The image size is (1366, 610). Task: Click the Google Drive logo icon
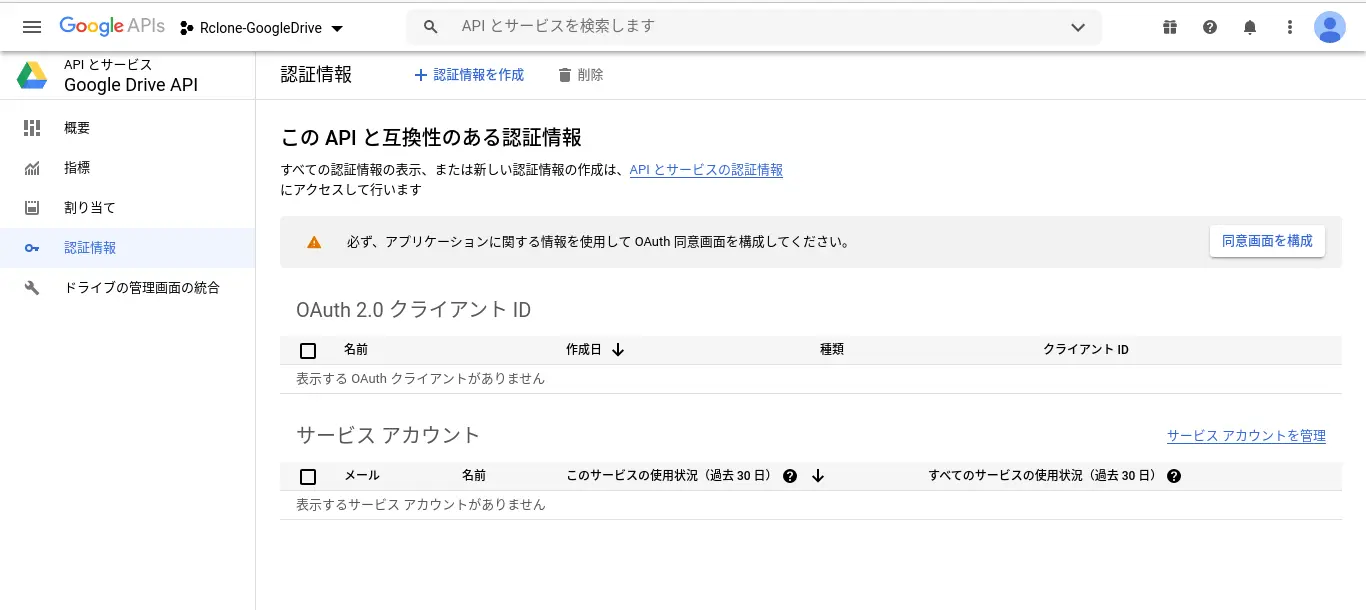(x=32, y=75)
